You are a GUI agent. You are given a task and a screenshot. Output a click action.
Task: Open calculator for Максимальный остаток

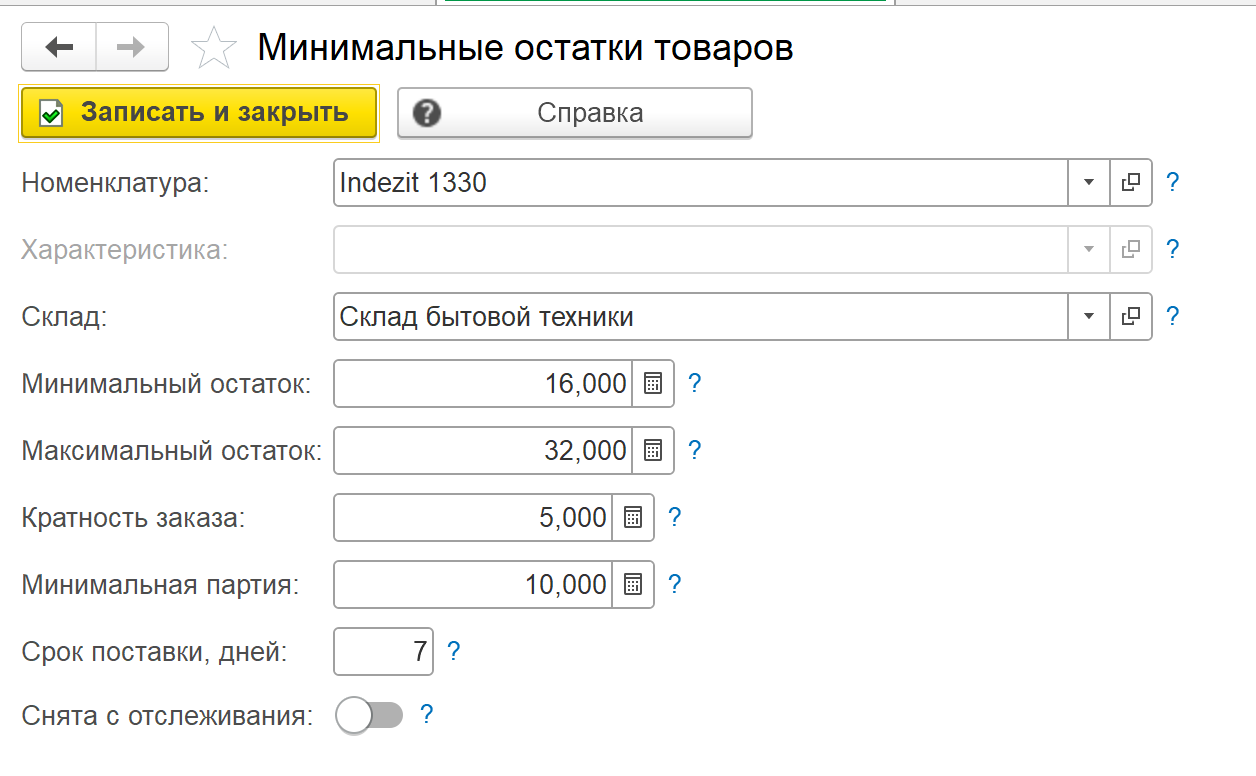653,451
